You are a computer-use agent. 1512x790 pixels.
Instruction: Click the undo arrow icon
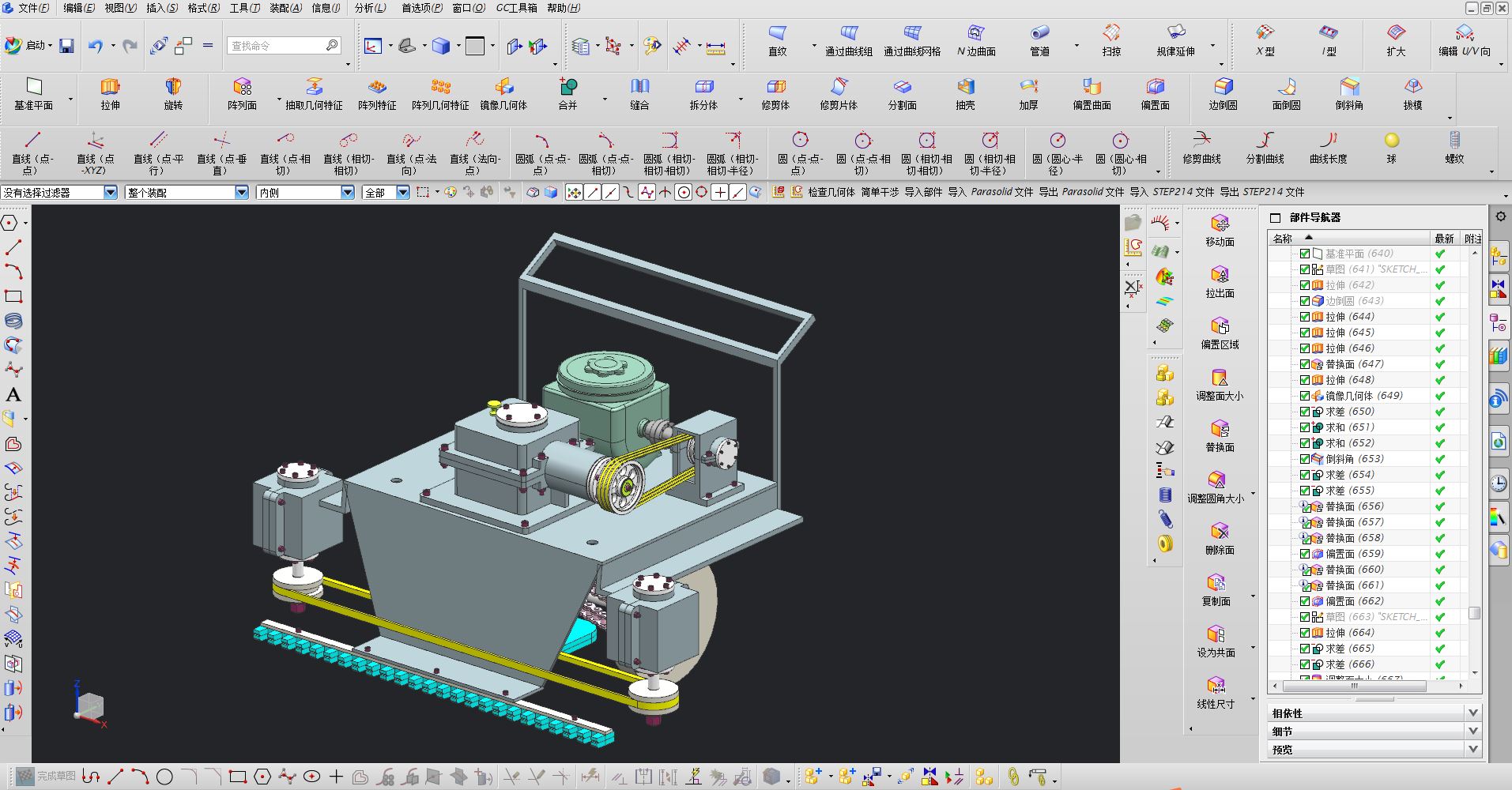pos(96,46)
